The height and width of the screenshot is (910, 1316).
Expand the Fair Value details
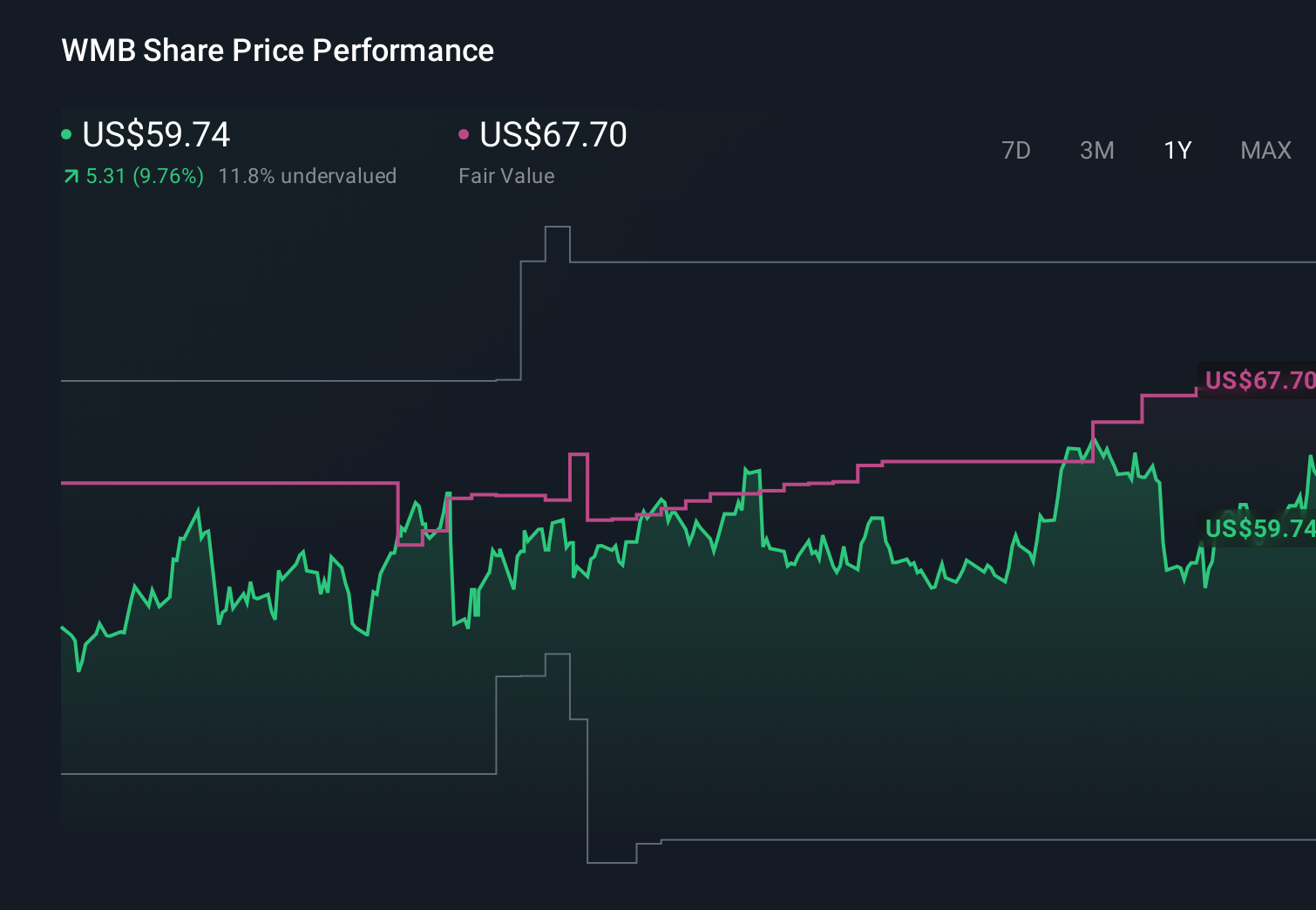pyautogui.click(x=506, y=175)
